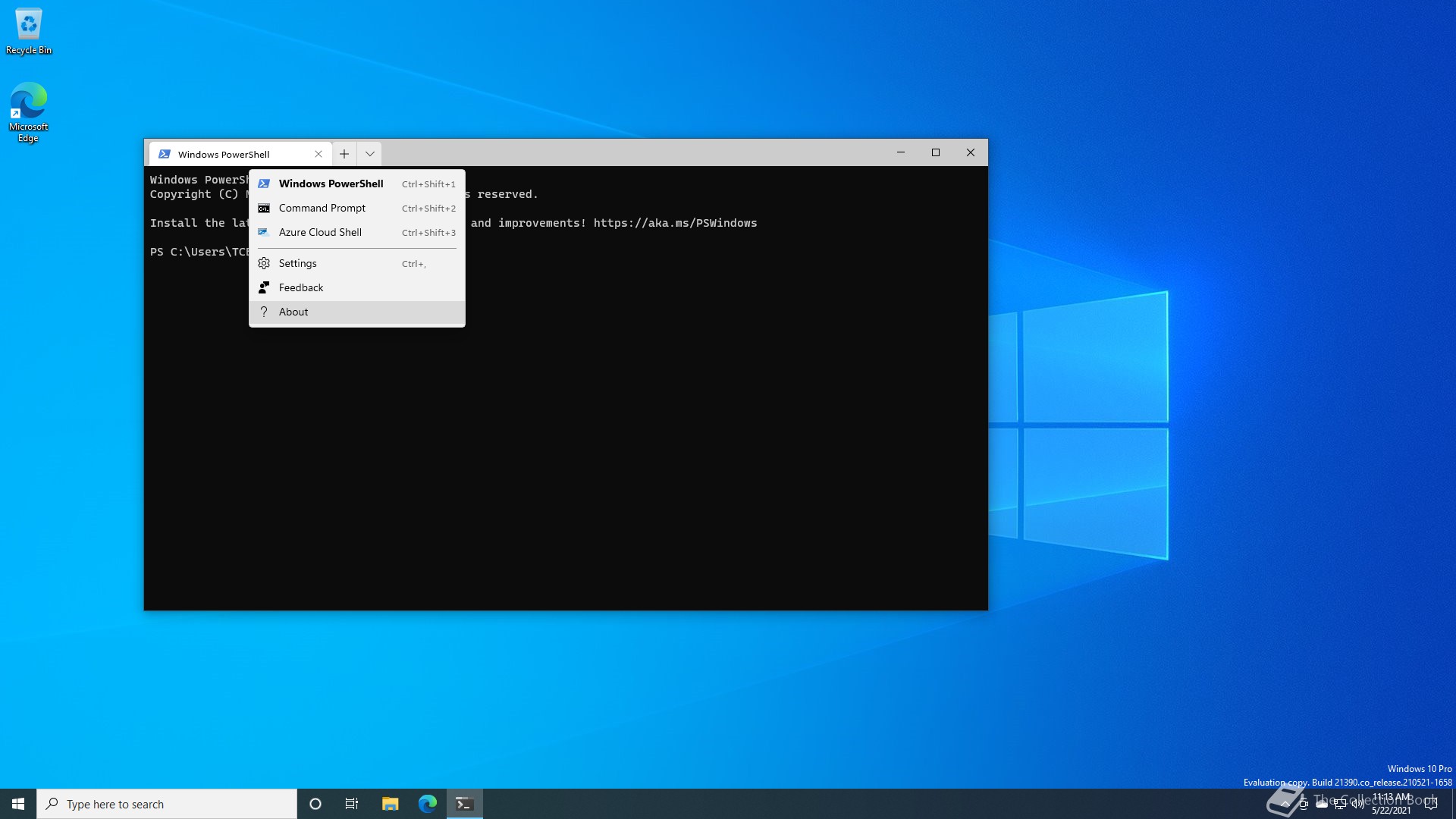Show hidden system tray icons

1285,804
